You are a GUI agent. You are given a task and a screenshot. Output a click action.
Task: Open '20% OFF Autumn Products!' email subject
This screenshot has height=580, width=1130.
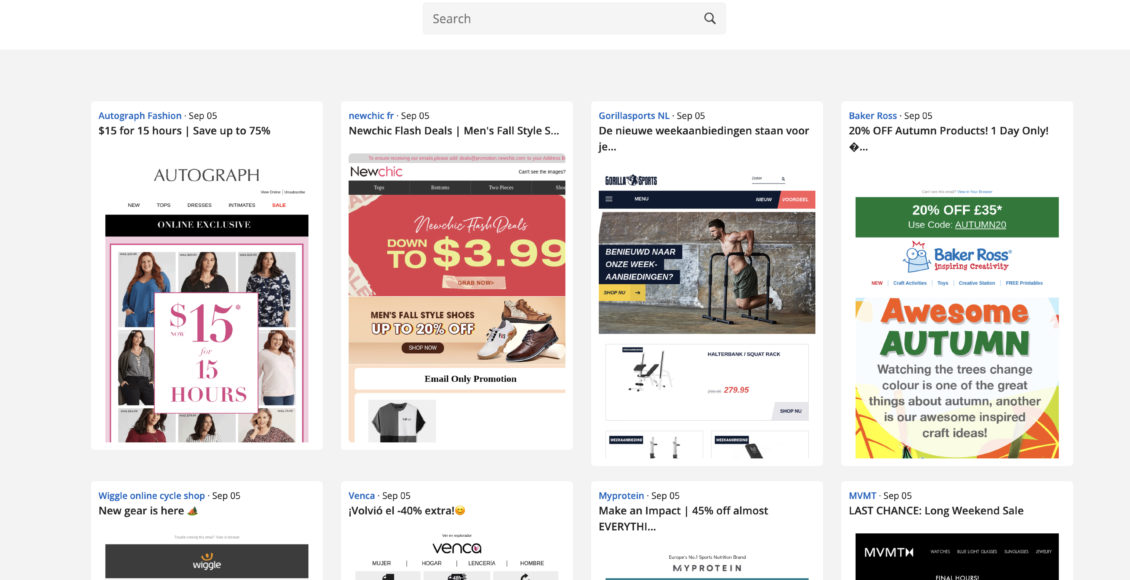[948, 139]
